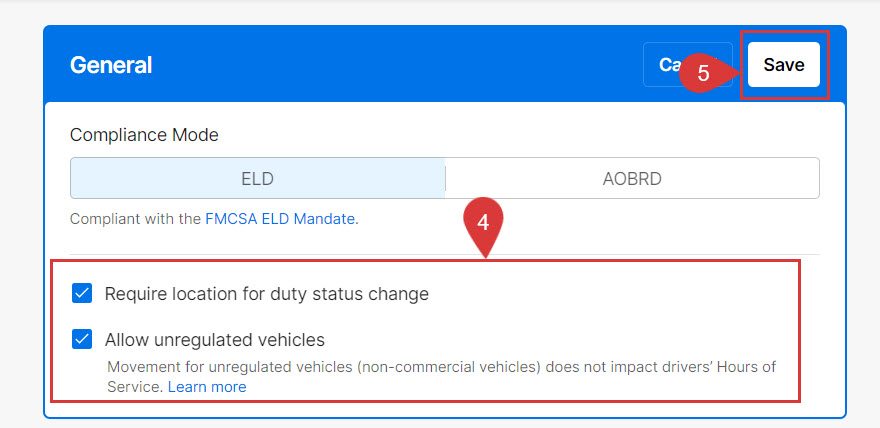Click the Compliance Mode label
The height and width of the screenshot is (428, 880).
[x=144, y=134]
